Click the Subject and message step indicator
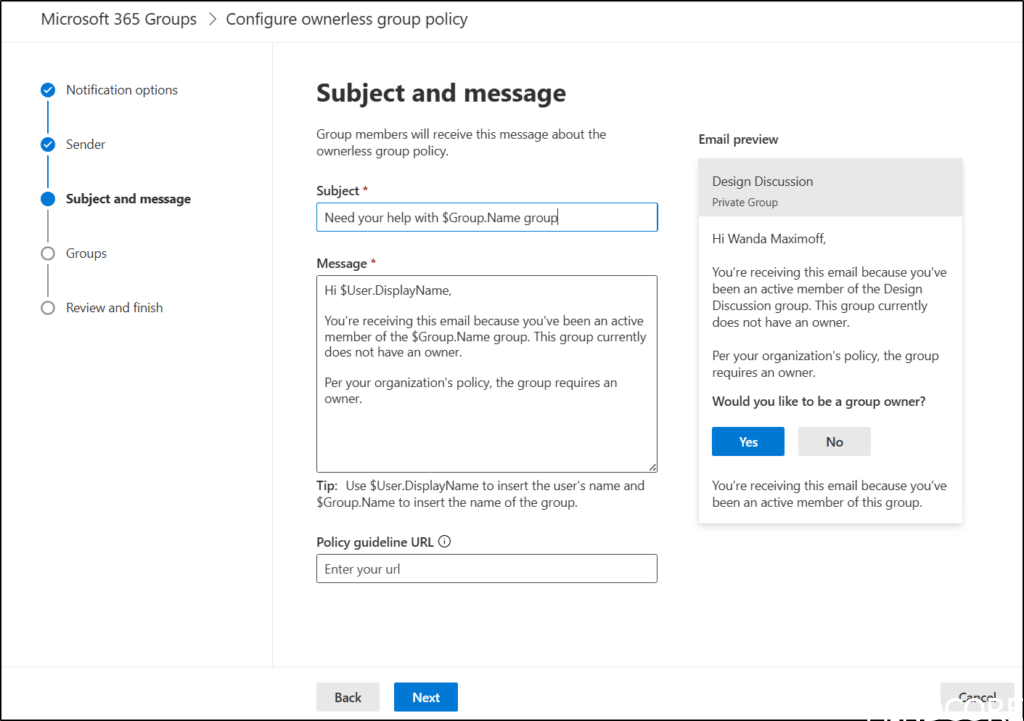This screenshot has width=1024, height=721. click(x=48, y=199)
